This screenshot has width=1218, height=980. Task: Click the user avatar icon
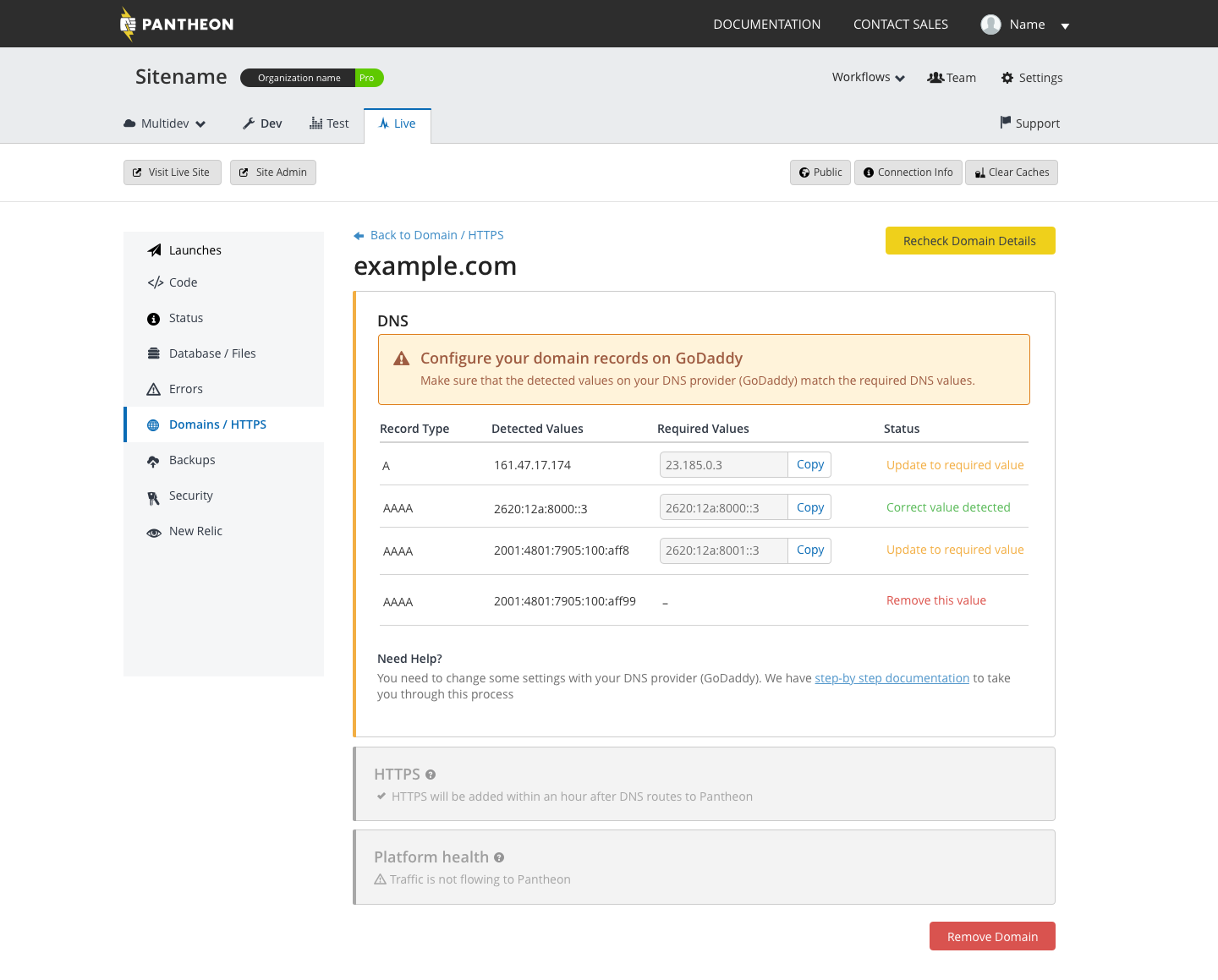coord(990,25)
